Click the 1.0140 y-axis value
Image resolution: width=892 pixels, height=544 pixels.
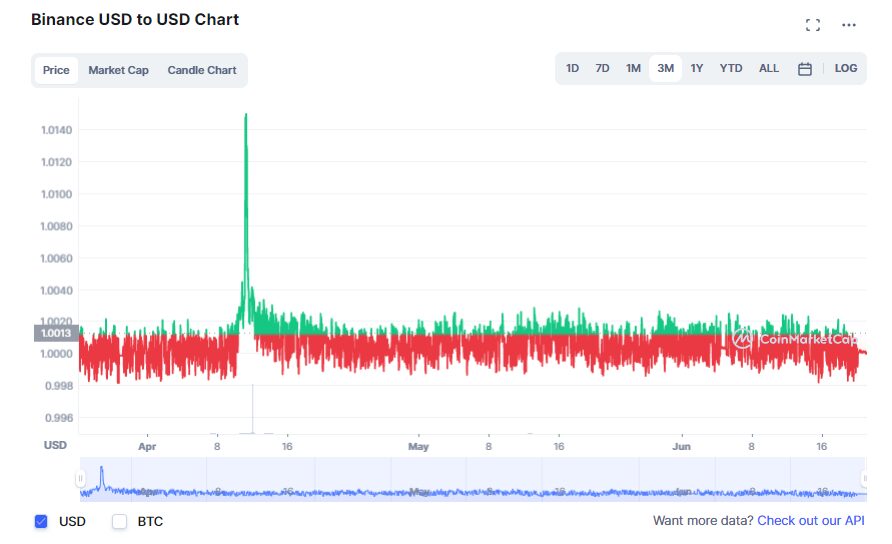tap(56, 130)
